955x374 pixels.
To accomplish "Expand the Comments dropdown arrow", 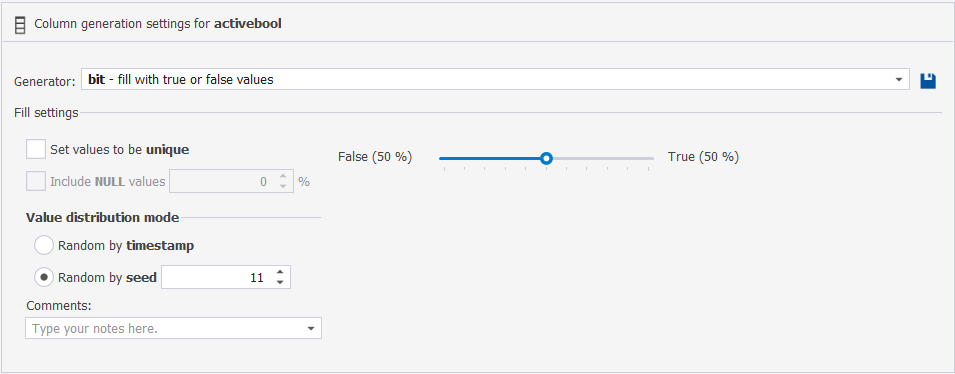I will [311, 328].
